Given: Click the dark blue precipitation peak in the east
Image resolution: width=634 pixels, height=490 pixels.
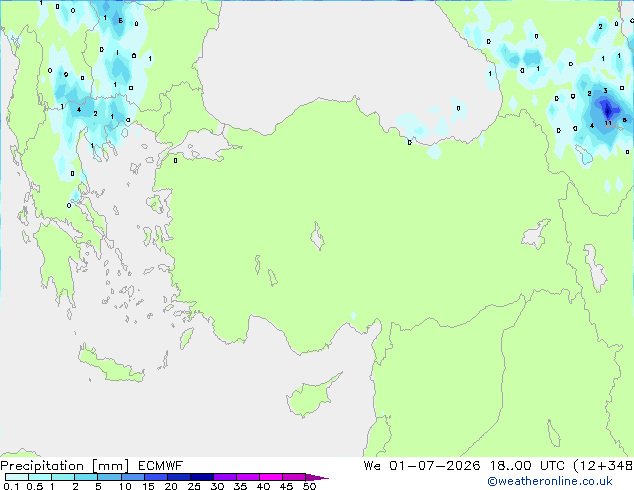Looking at the screenshot, I should pyautogui.click(x=607, y=109).
